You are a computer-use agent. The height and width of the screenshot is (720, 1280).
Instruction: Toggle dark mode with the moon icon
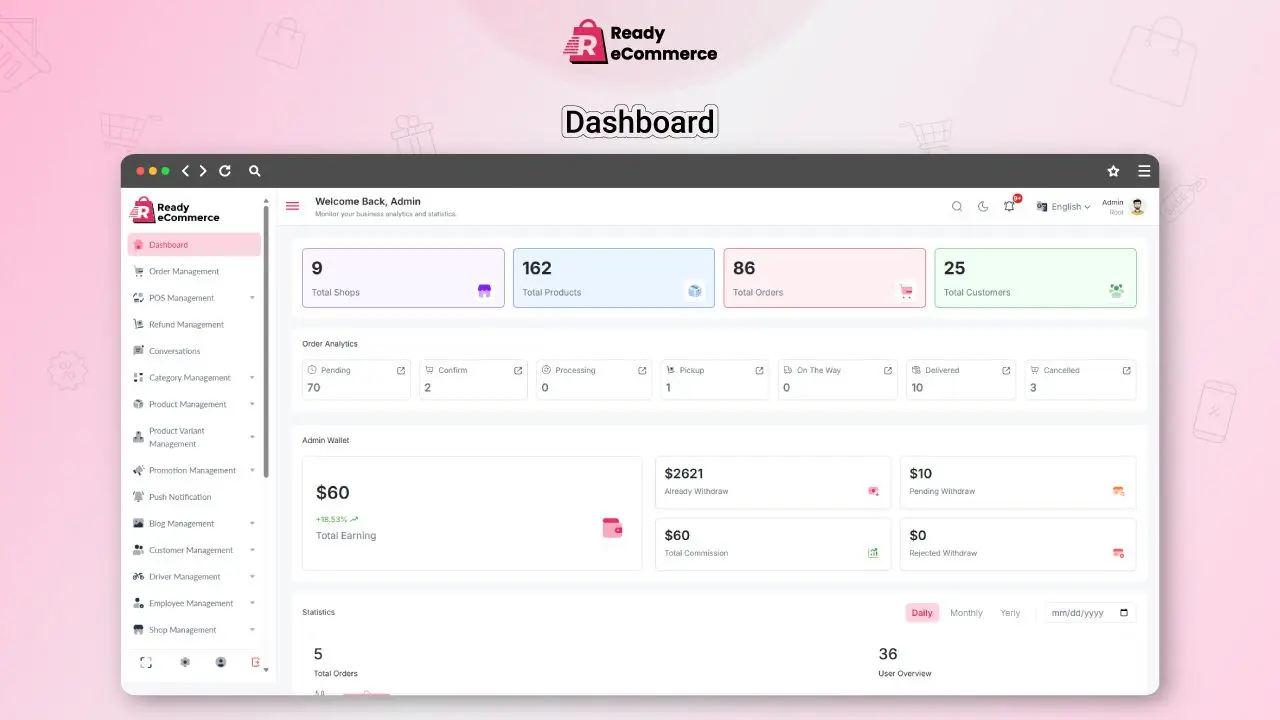click(983, 207)
